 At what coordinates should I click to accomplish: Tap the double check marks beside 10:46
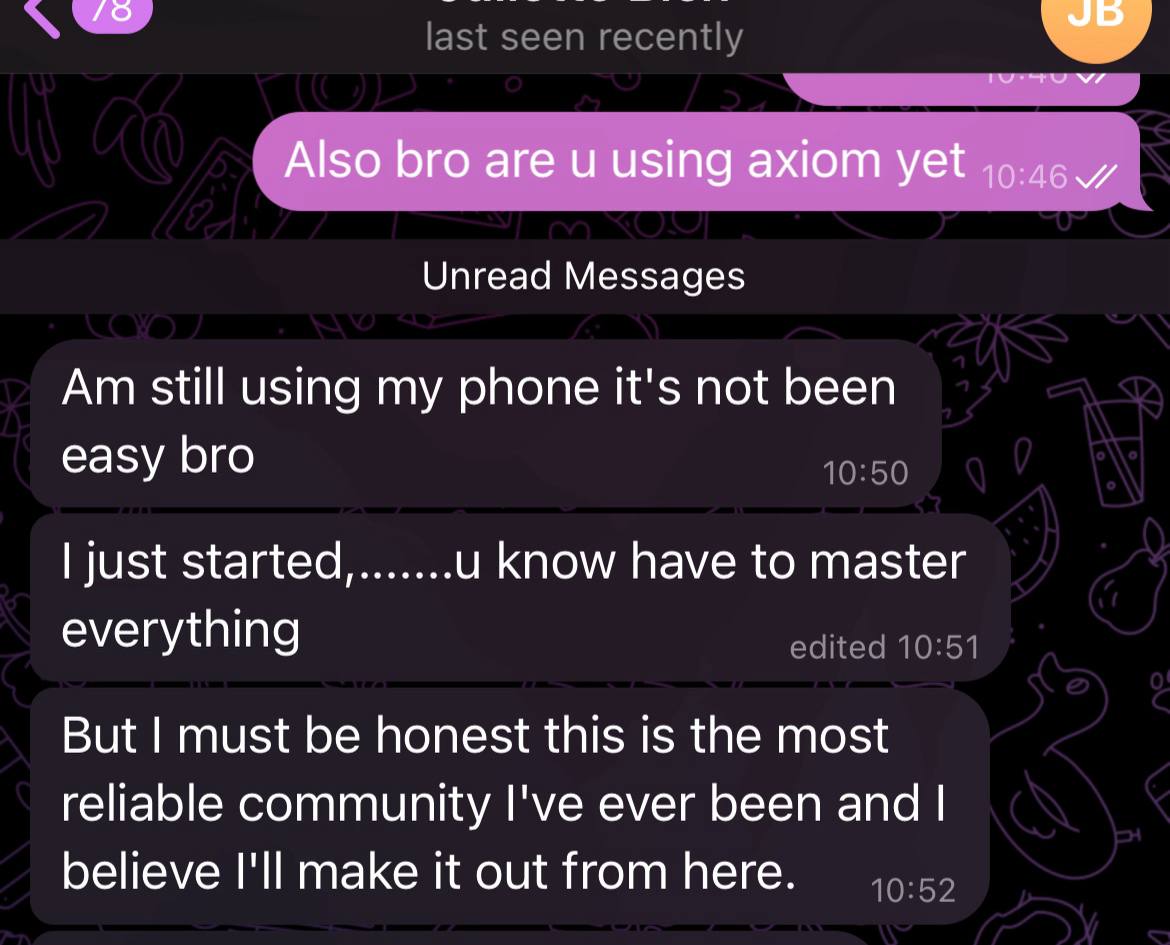click(1095, 178)
